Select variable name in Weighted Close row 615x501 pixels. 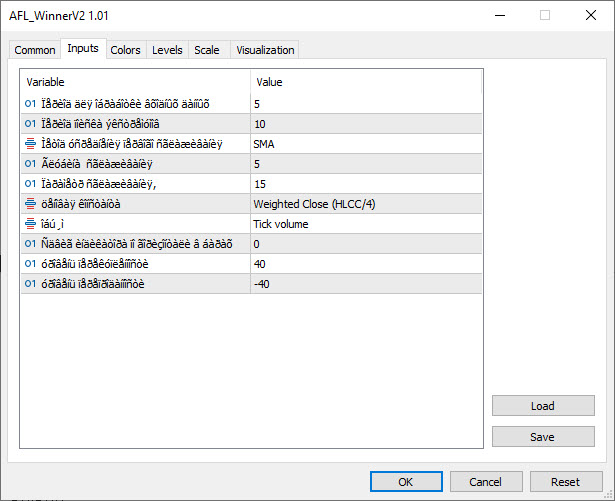[80, 204]
